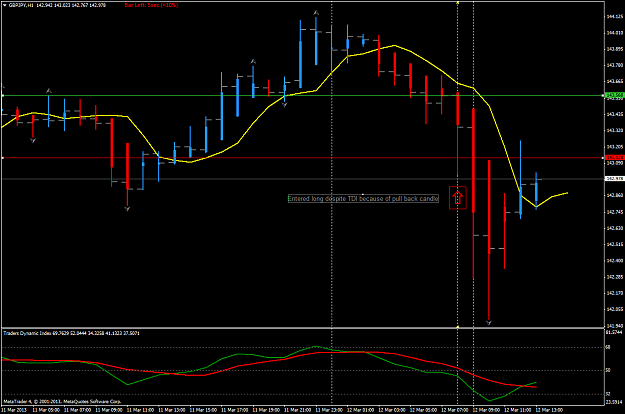625x414 pixels.
Task: Click price scale label 142.285
Action: pos(615,277)
